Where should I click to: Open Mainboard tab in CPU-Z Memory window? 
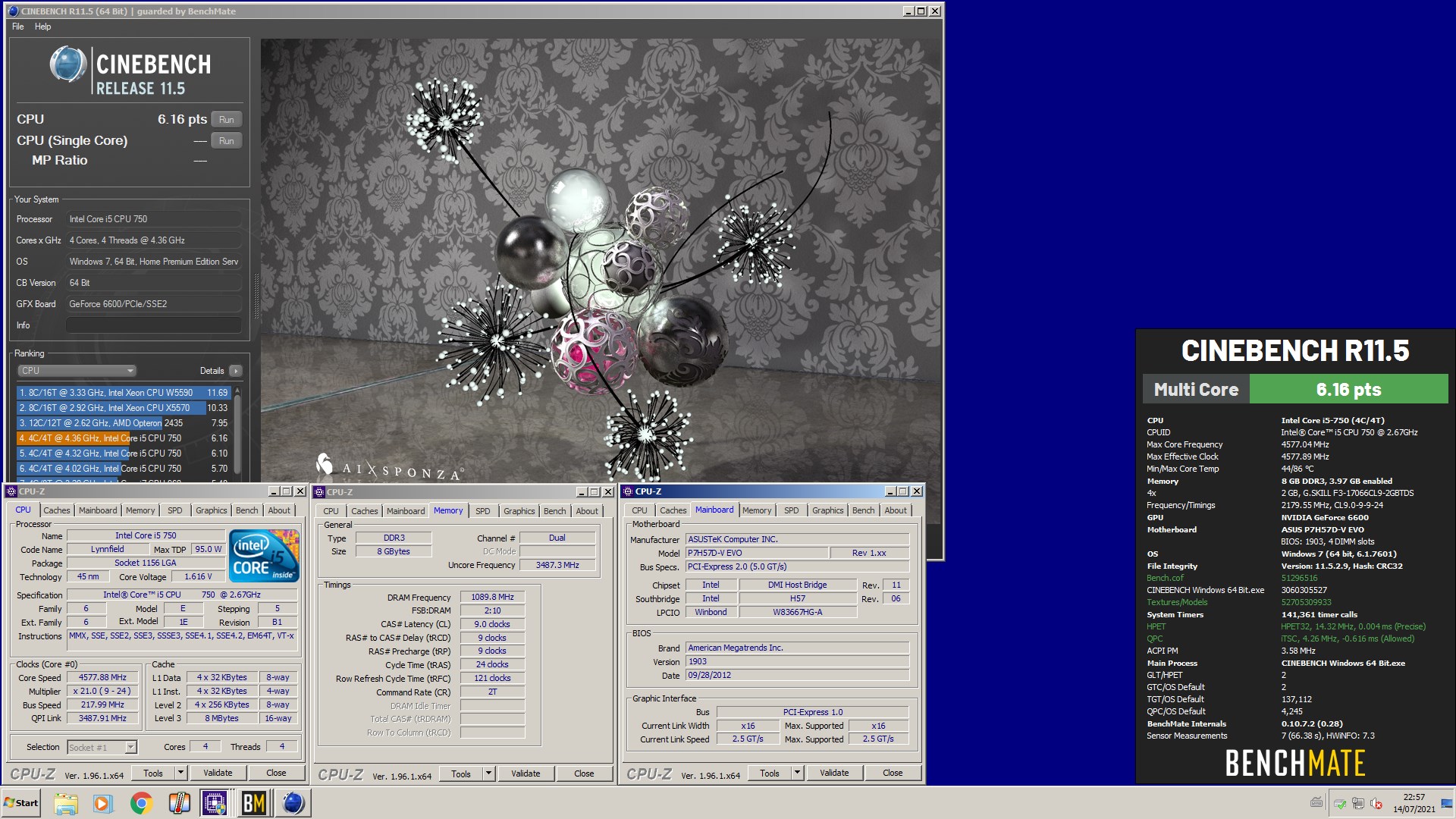click(406, 511)
